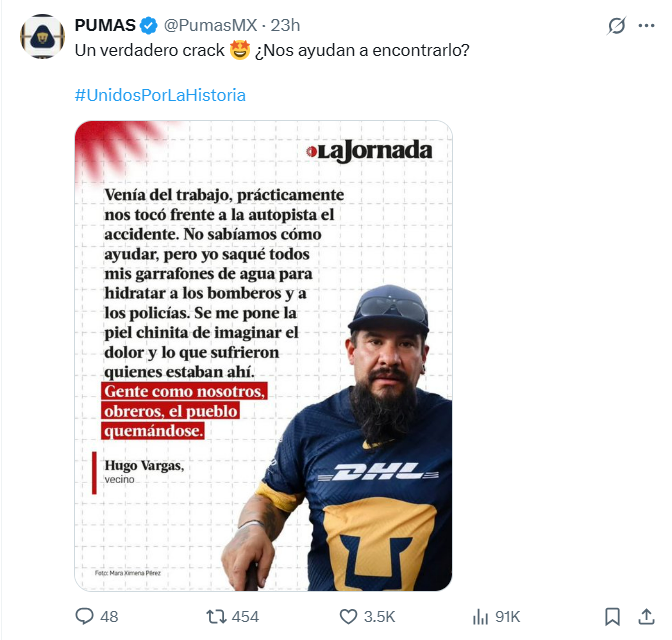Toggle the bookmark for this post

click(612, 616)
